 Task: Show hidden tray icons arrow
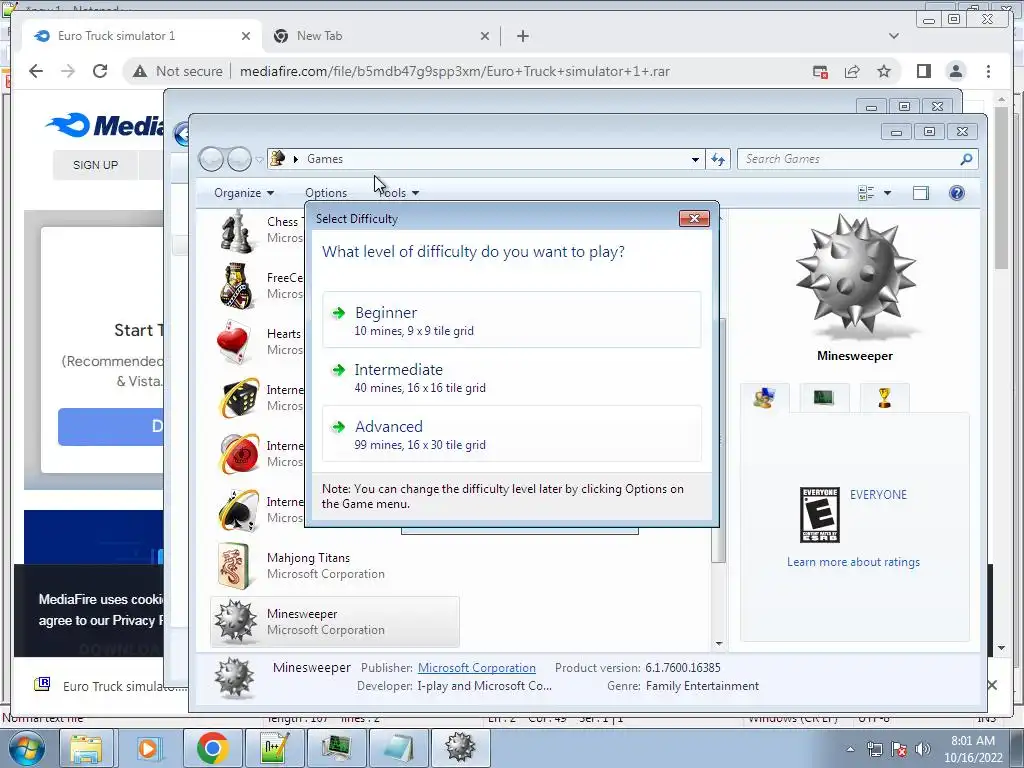850,749
